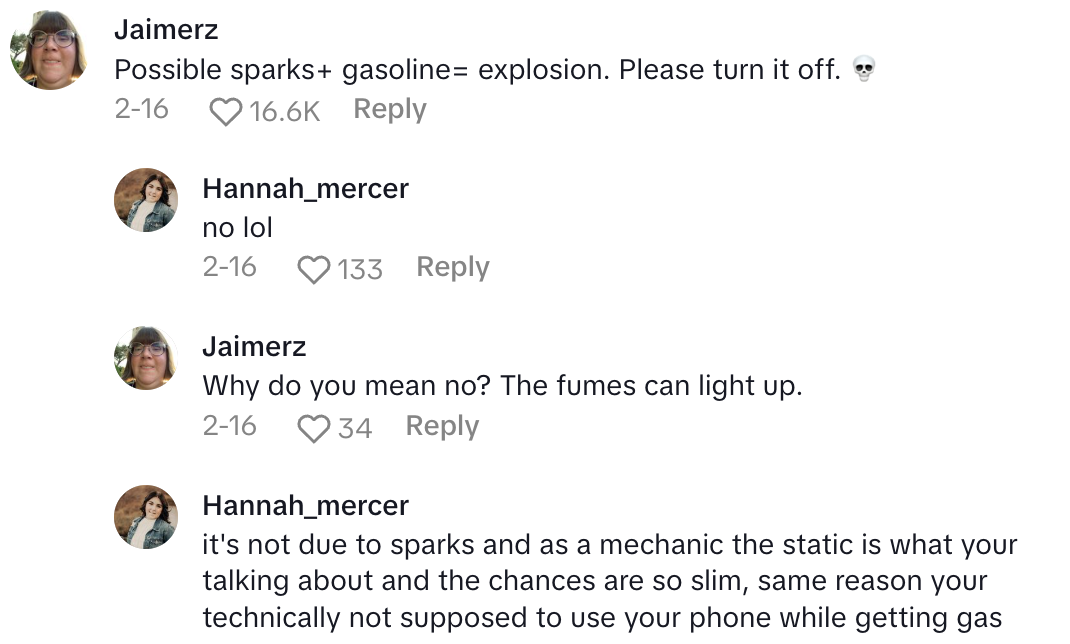Open the Jaimerz username above "Why do you mean no?"
Viewport: 1070px width, 644px height.
click(x=254, y=347)
